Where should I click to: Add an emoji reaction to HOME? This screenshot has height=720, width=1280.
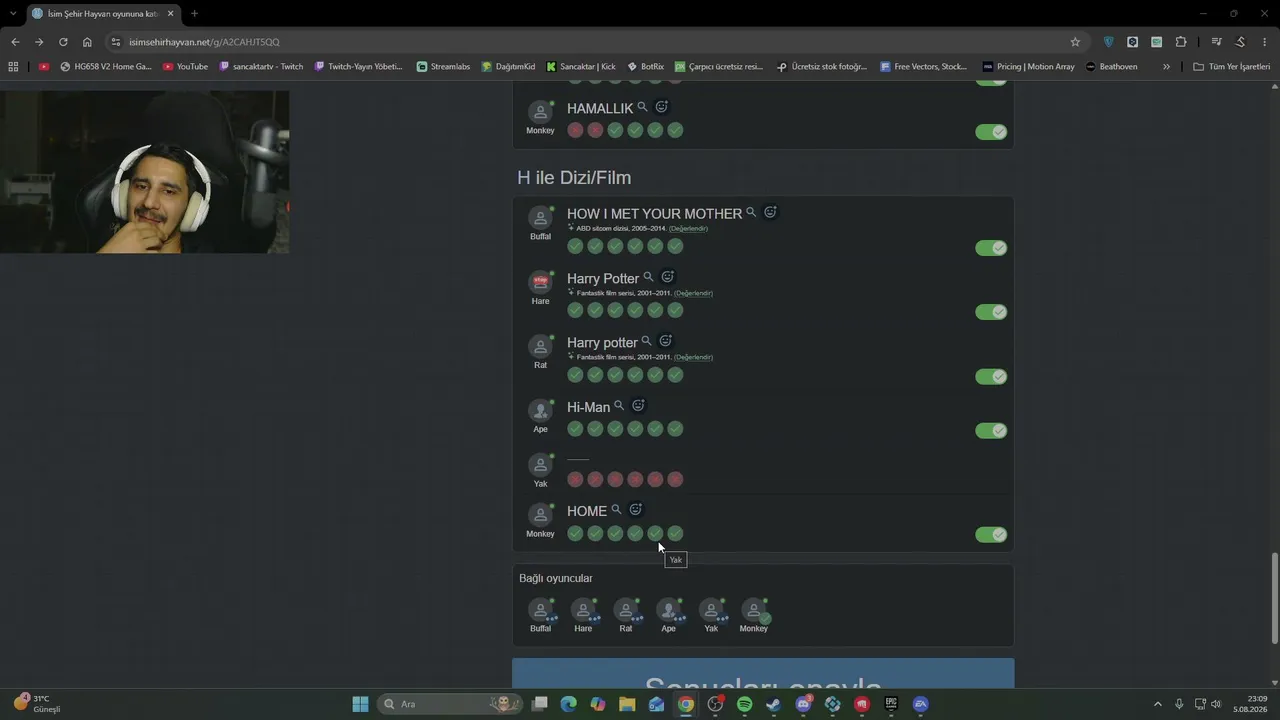[x=635, y=509]
